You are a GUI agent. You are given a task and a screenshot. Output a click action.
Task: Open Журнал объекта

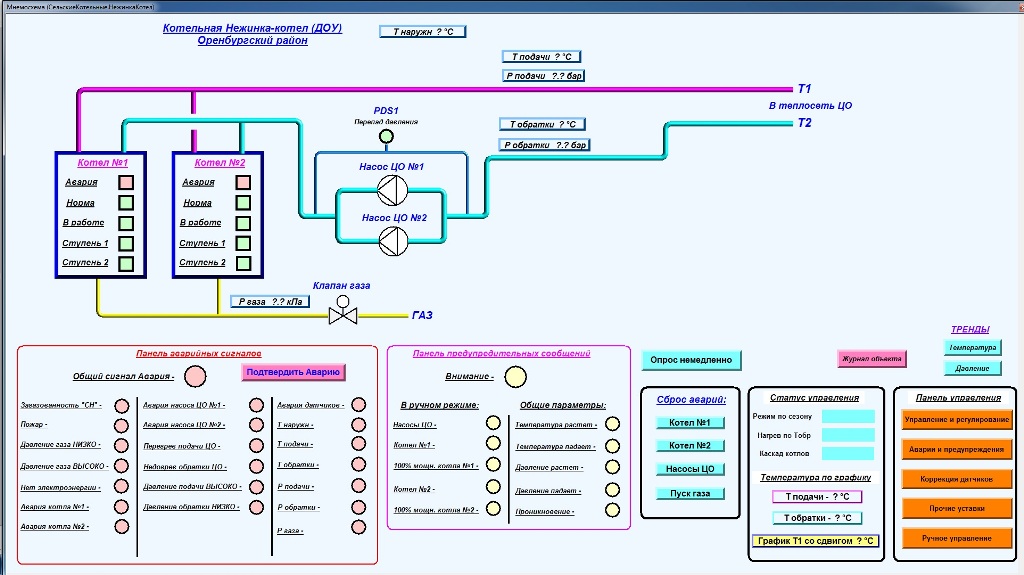[872, 358]
